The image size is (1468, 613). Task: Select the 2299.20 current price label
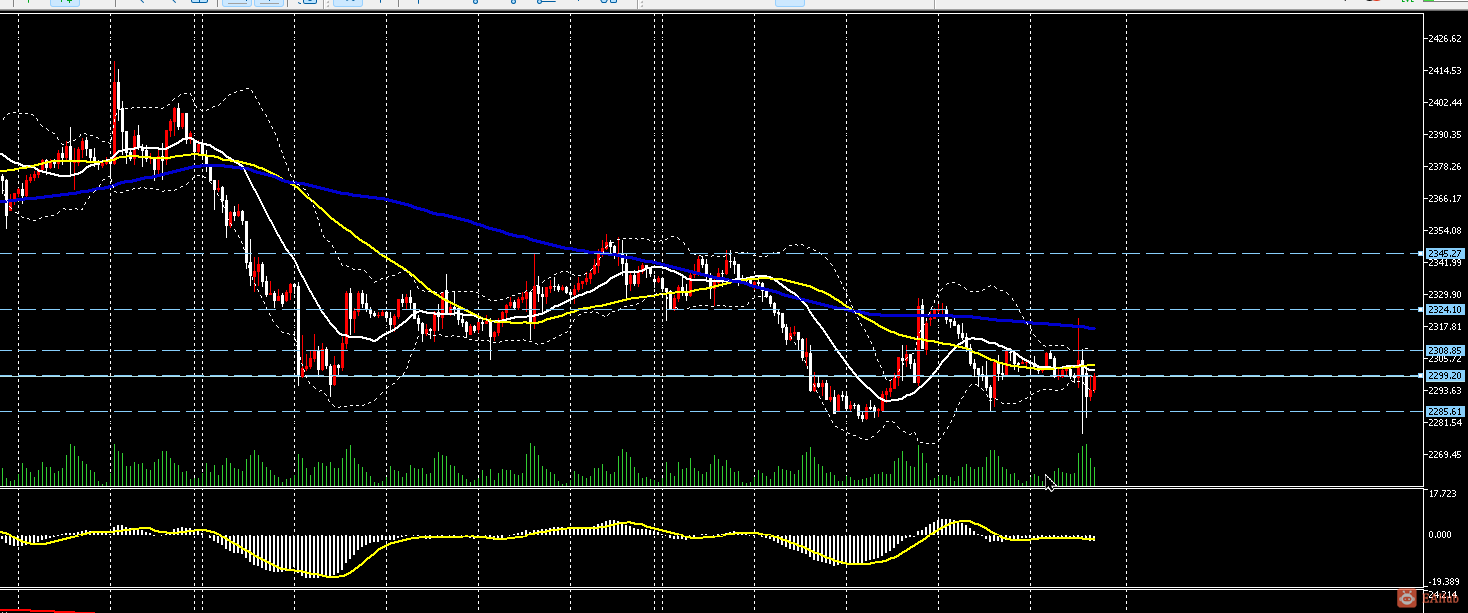coord(1445,376)
